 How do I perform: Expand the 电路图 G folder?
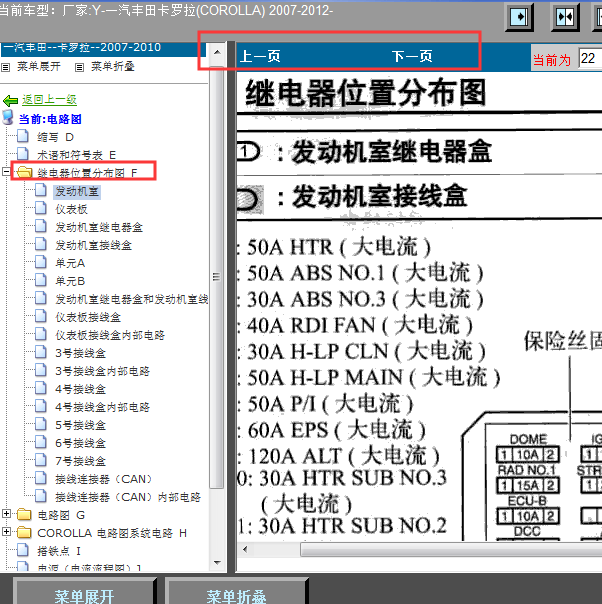point(6,513)
